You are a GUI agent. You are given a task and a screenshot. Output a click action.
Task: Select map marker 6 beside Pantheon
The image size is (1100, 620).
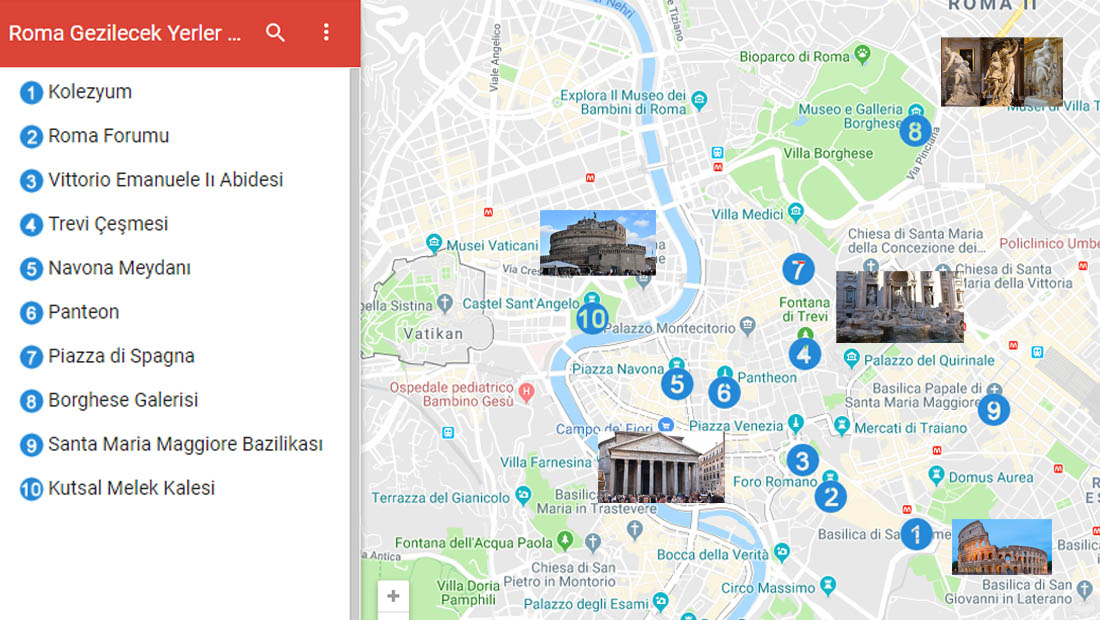click(724, 393)
